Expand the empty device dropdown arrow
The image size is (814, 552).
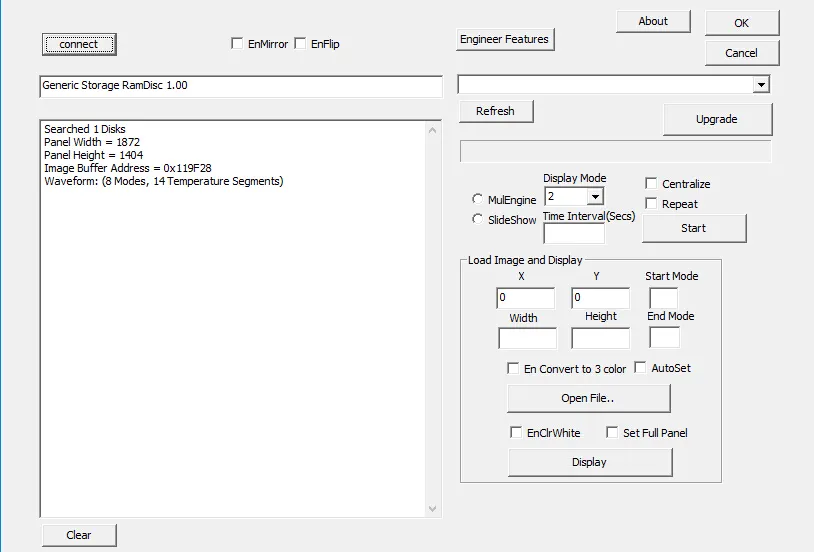(761, 84)
